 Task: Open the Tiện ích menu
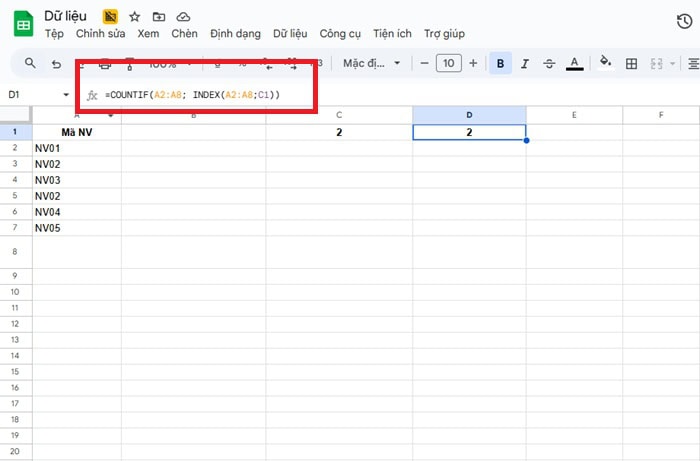tap(392, 33)
